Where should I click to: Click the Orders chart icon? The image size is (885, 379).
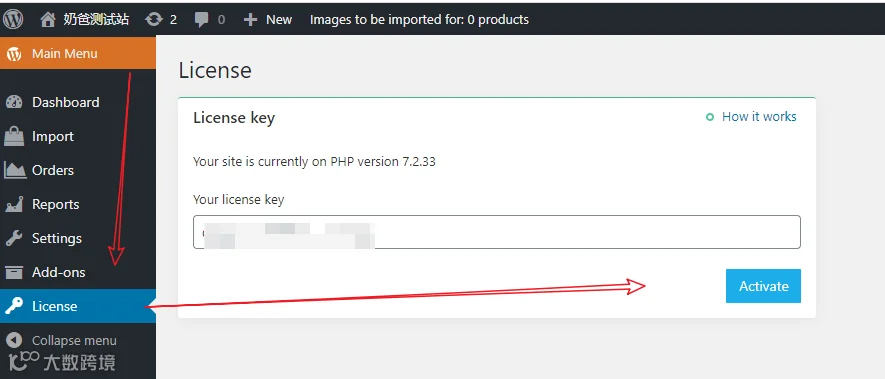pyautogui.click(x=15, y=170)
